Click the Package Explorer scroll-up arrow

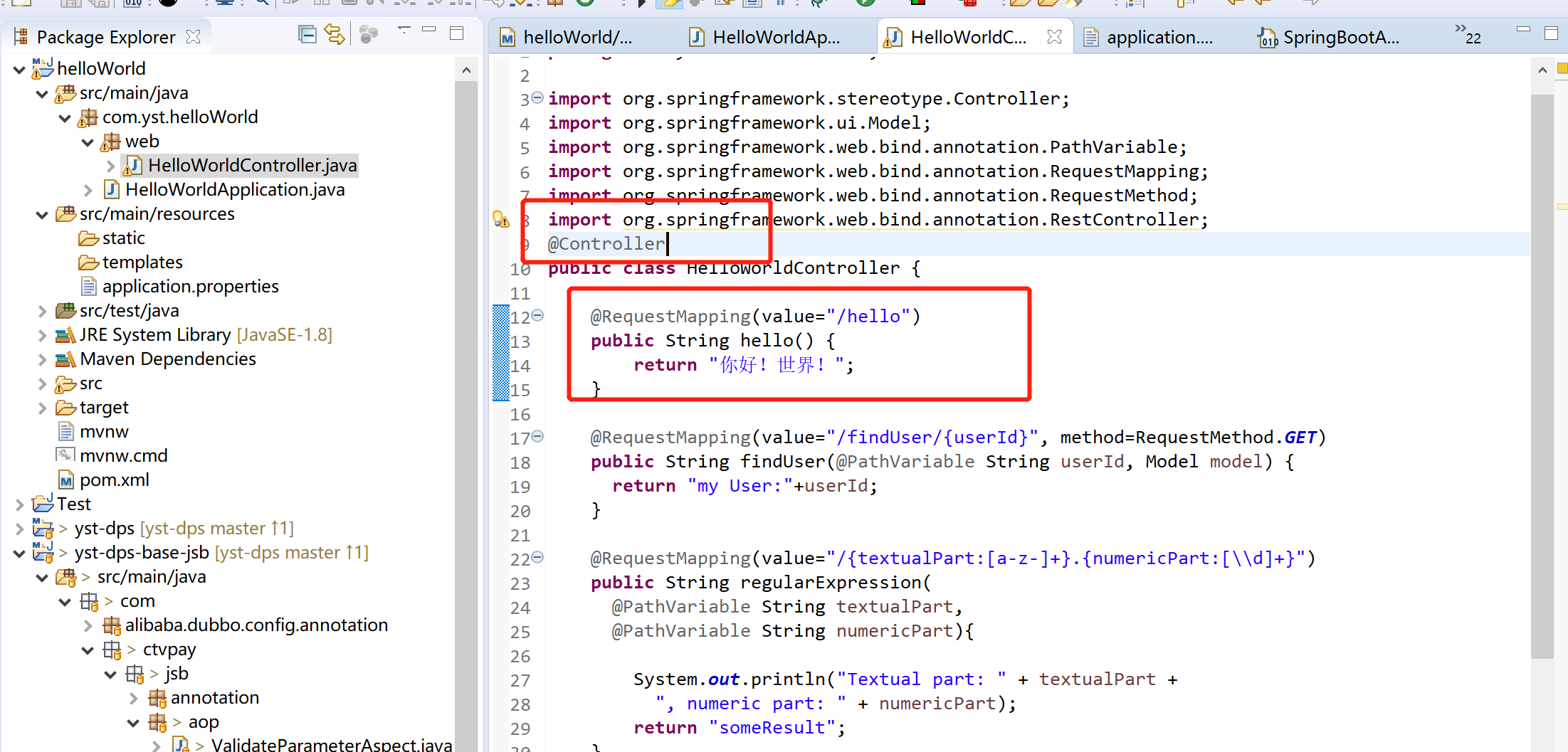[x=466, y=70]
